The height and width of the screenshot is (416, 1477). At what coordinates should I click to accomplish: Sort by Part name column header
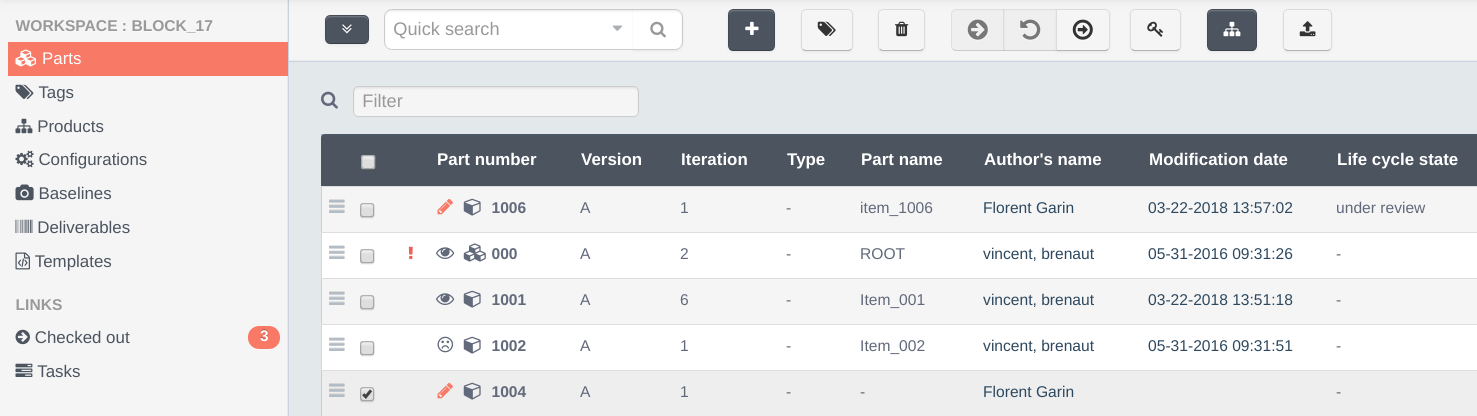(901, 160)
